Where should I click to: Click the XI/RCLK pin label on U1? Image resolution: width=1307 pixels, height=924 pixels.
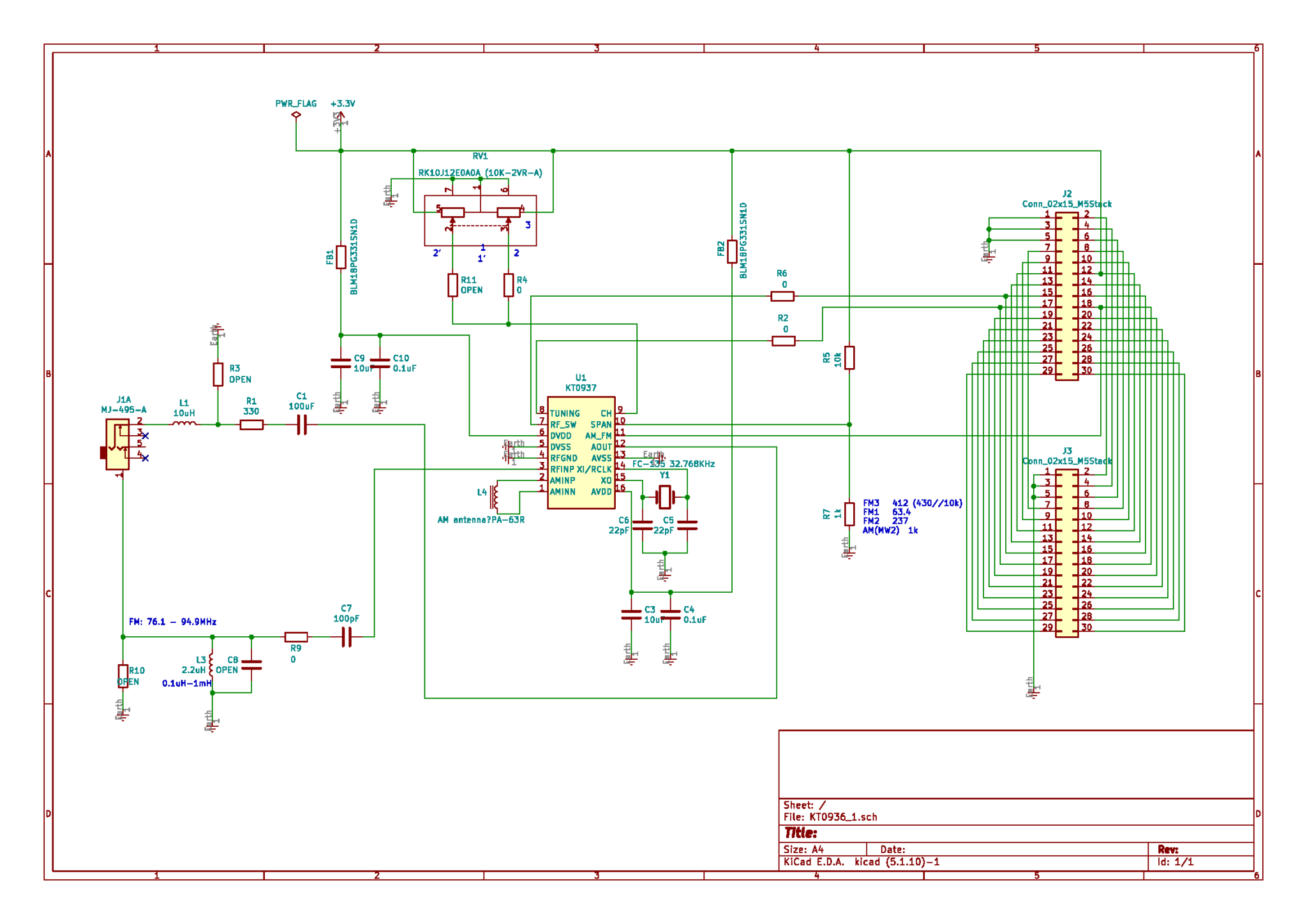tap(594, 469)
